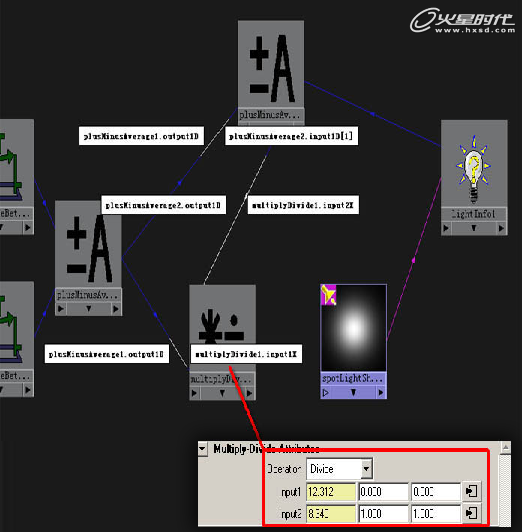
Task: Select the lightInfo1 light bulb icon
Action: point(474,169)
